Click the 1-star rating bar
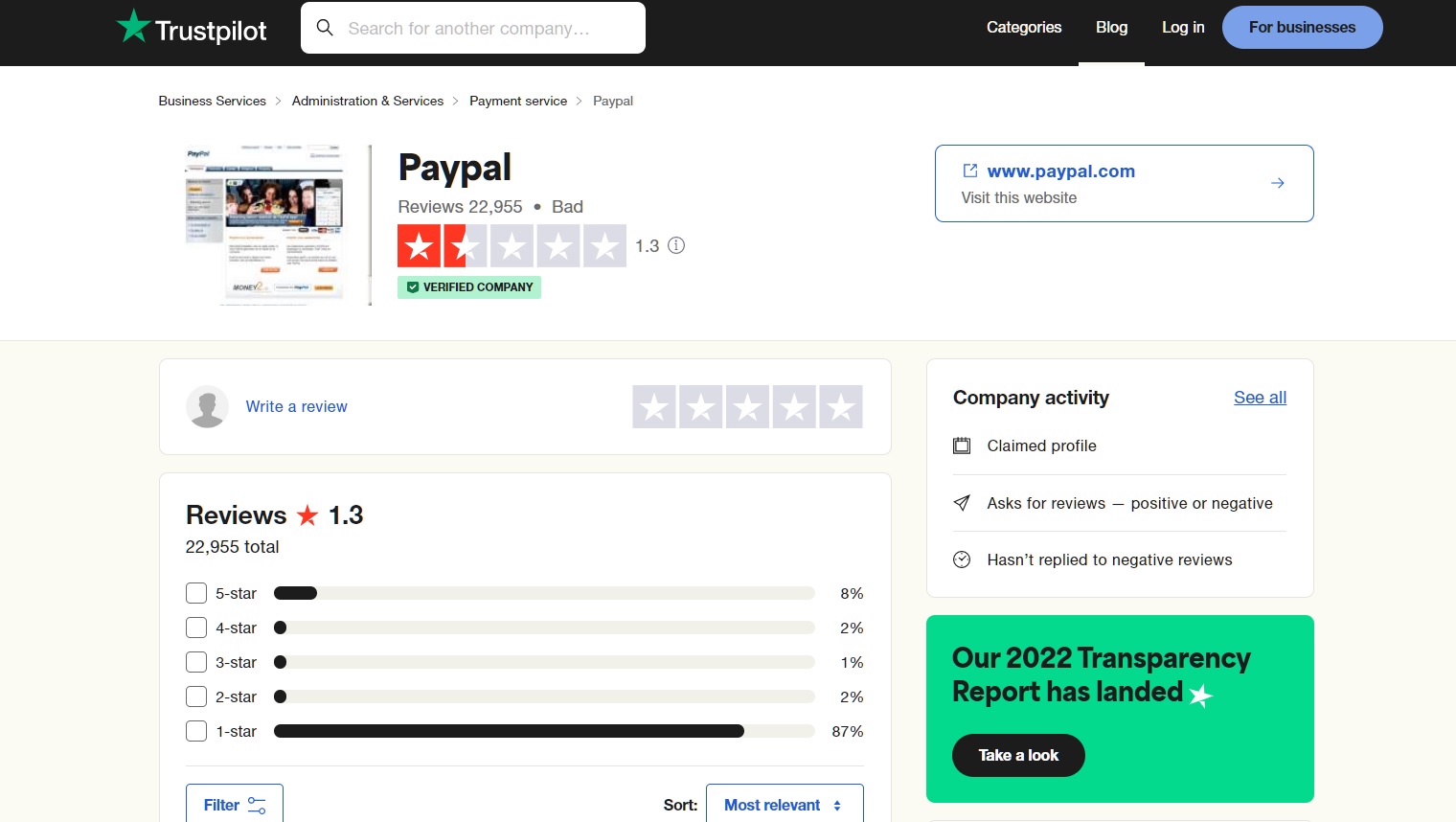The height and width of the screenshot is (822, 1456). coord(543,731)
